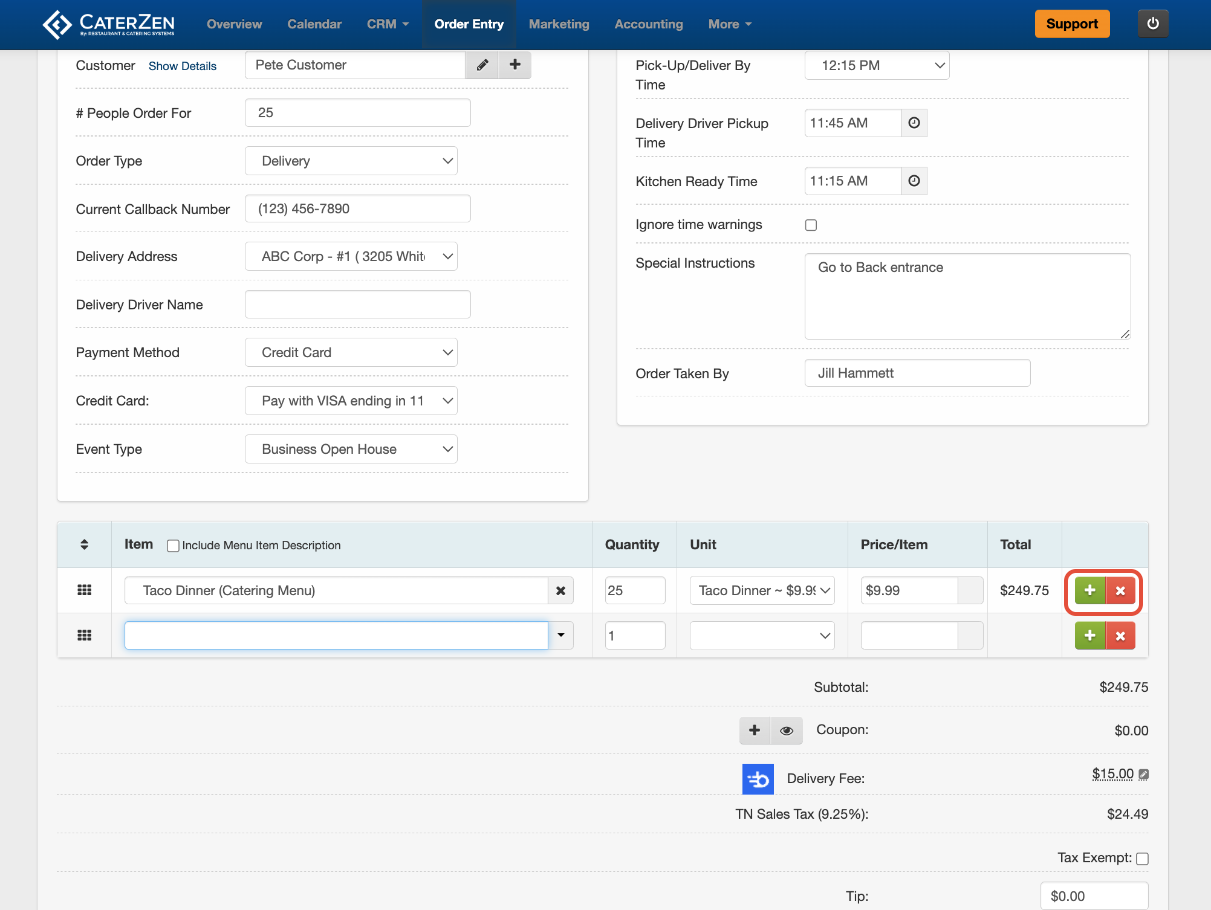The height and width of the screenshot is (910, 1211).
Task: Enable the Tax Exempt checkbox
Action: pyautogui.click(x=1143, y=858)
